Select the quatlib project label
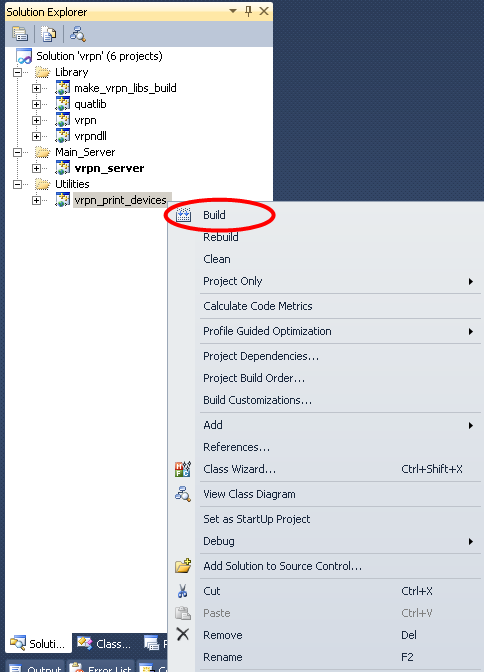 [90, 104]
